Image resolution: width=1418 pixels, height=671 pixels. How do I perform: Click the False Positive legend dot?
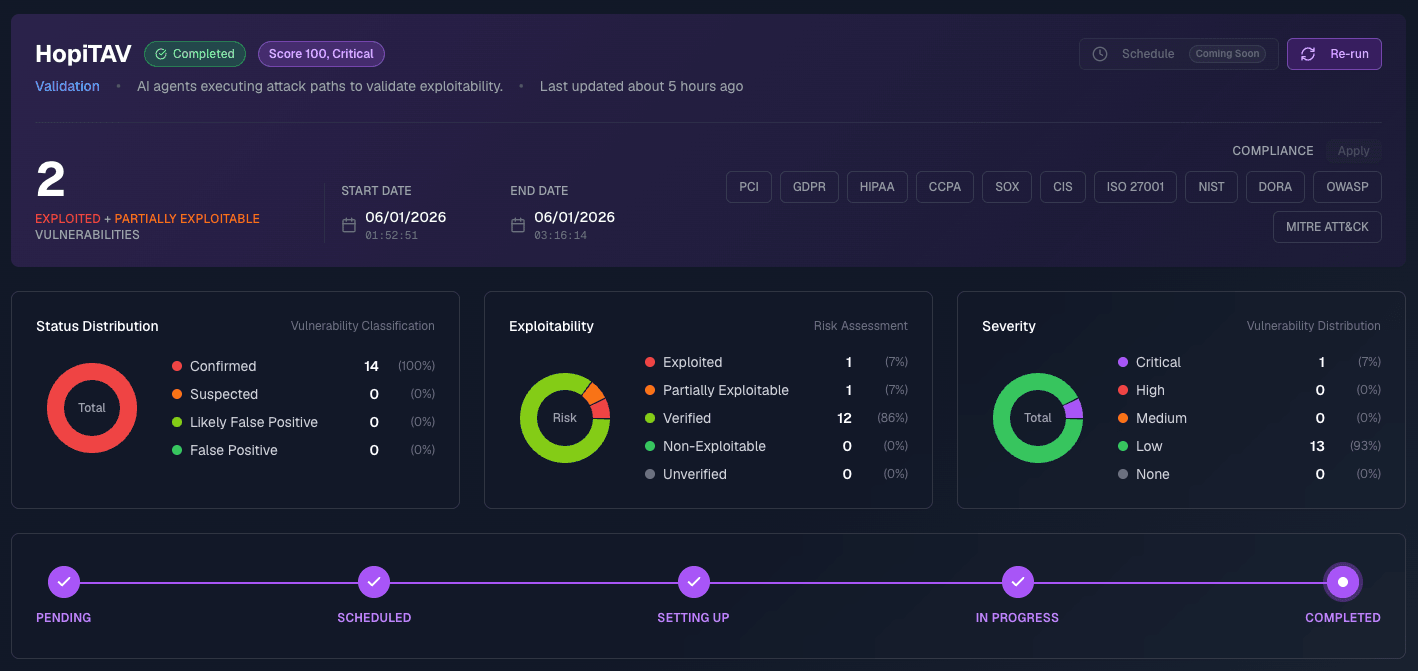point(177,451)
